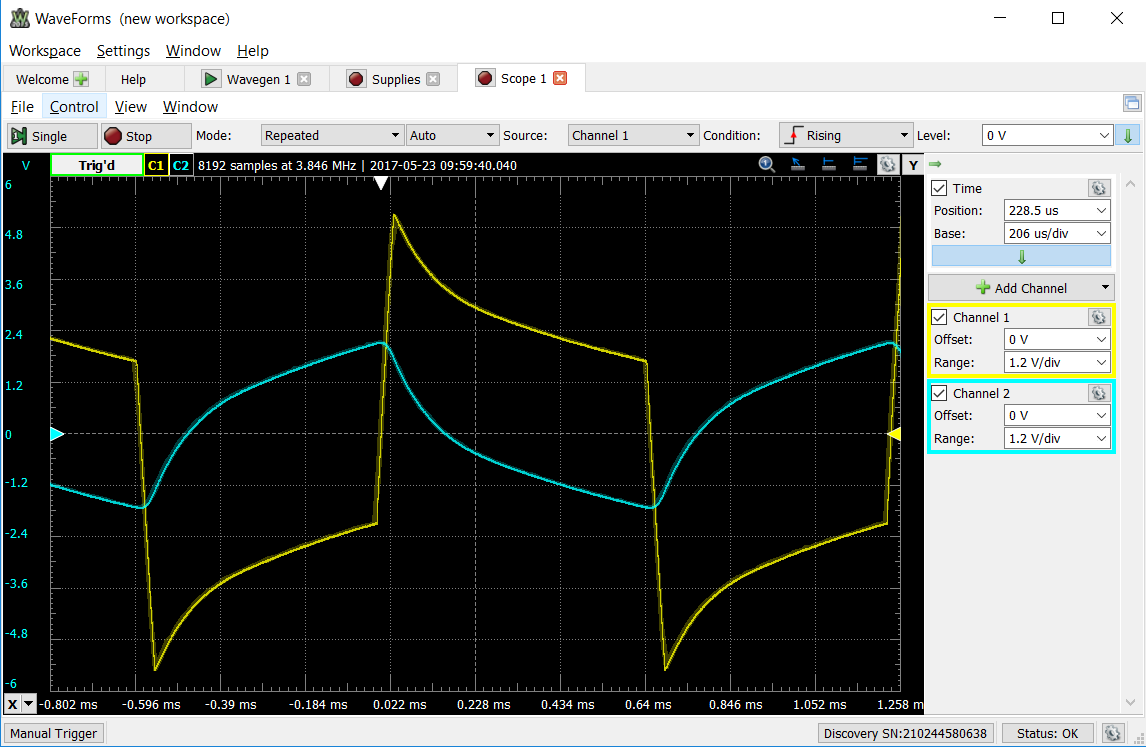
Task: Click the Manual Trigger button
Action: click(x=54, y=733)
